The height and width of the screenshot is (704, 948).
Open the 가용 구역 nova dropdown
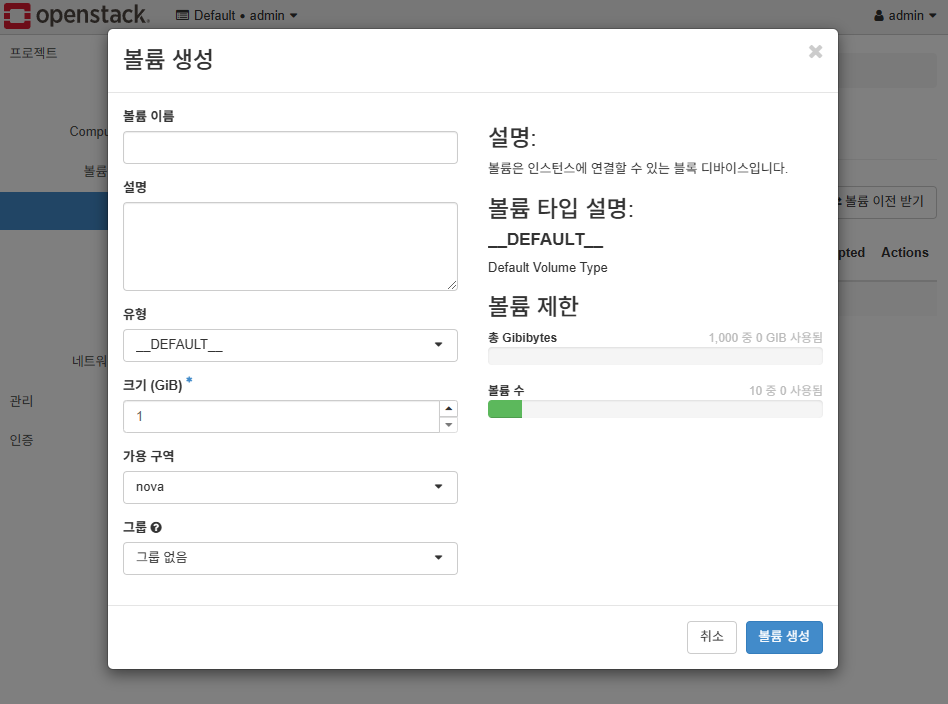point(290,487)
